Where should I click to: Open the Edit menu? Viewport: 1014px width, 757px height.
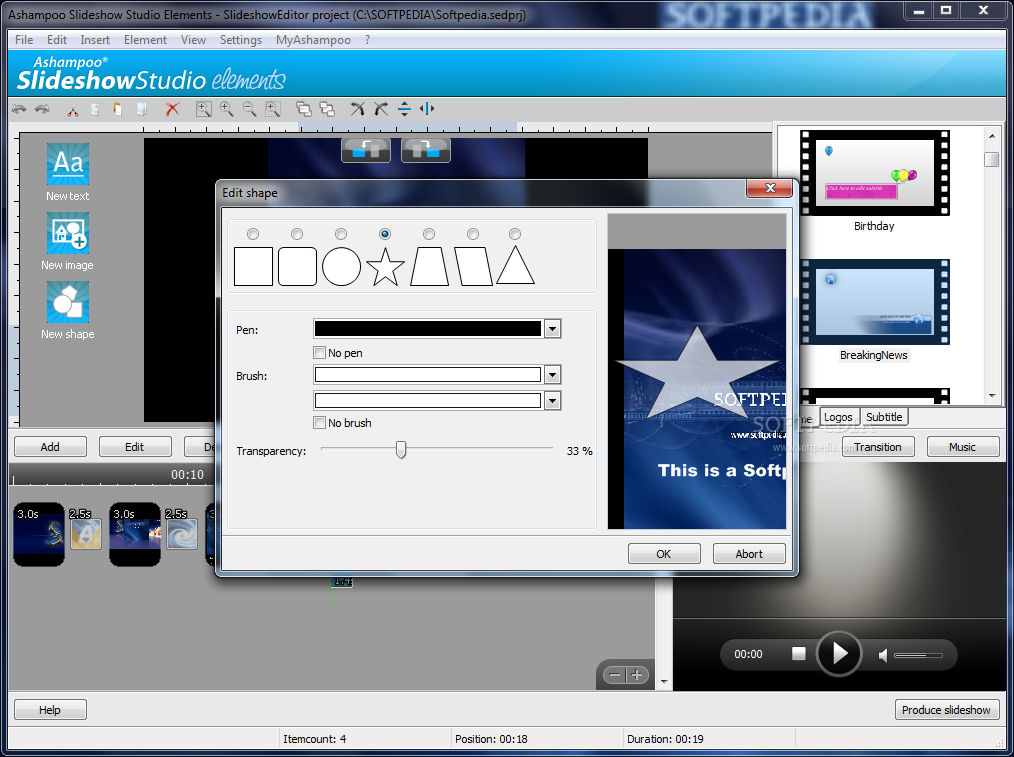[57, 40]
